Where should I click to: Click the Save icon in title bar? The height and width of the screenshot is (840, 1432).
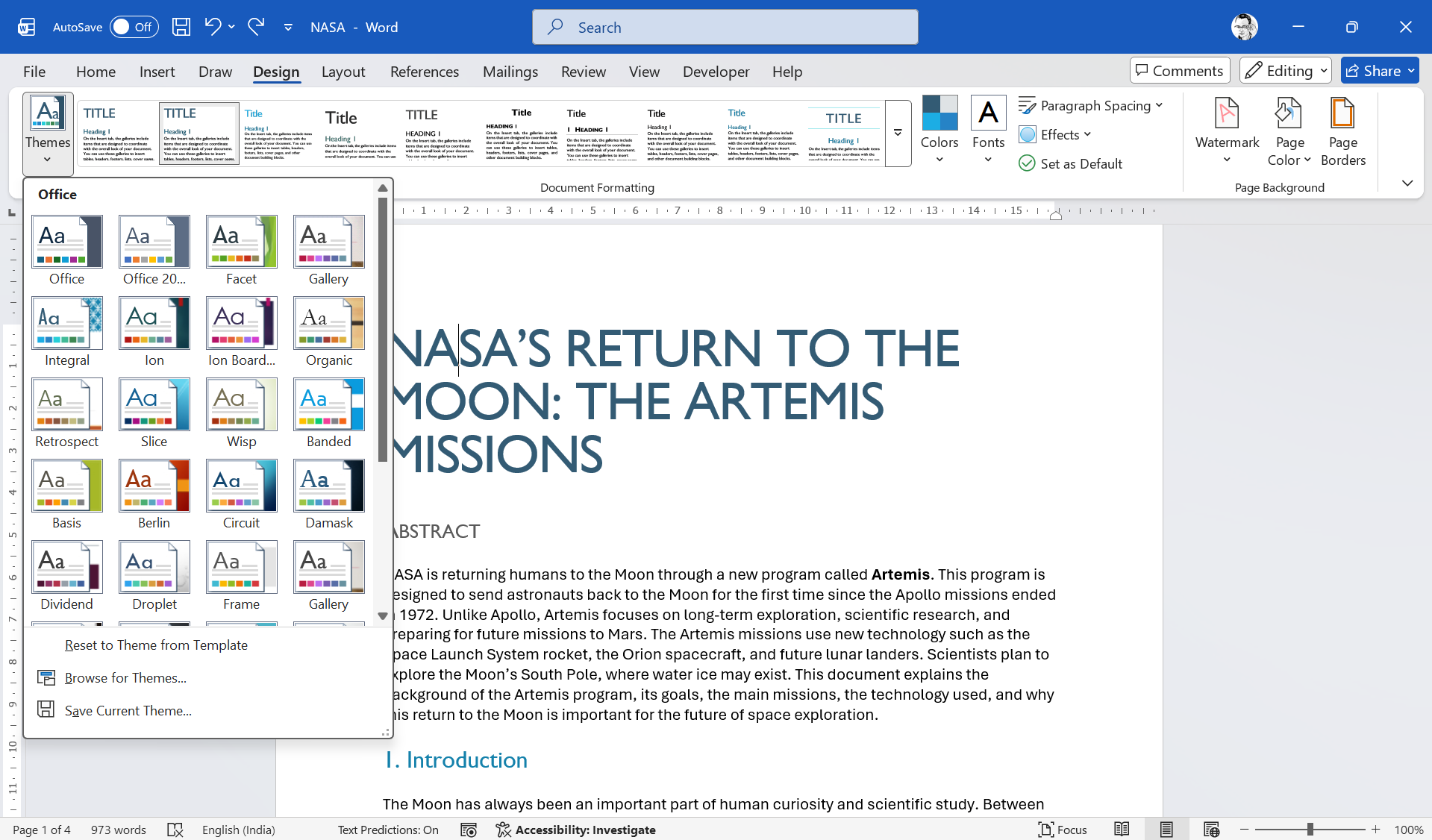[x=181, y=27]
